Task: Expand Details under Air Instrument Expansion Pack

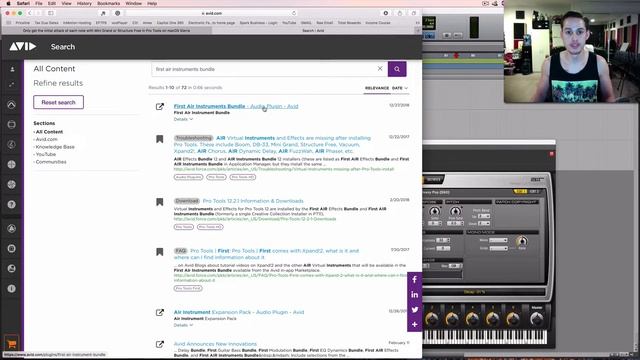Action: [x=183, y=325]
